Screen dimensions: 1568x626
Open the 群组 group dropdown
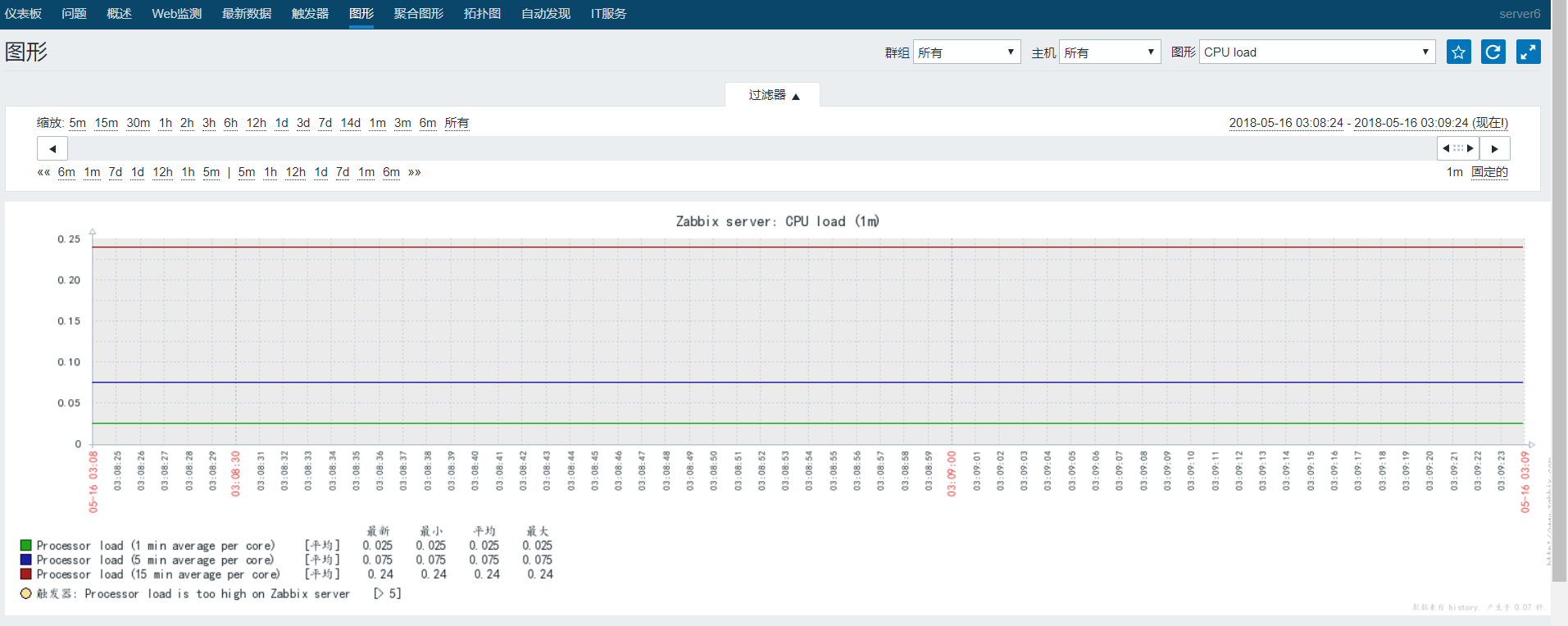[967, 52]
